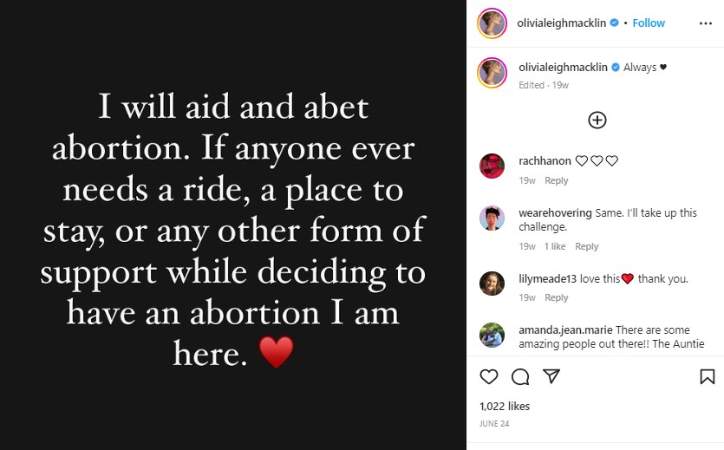
Task: Share post via paper plane icon
Action: coord(551,377)
